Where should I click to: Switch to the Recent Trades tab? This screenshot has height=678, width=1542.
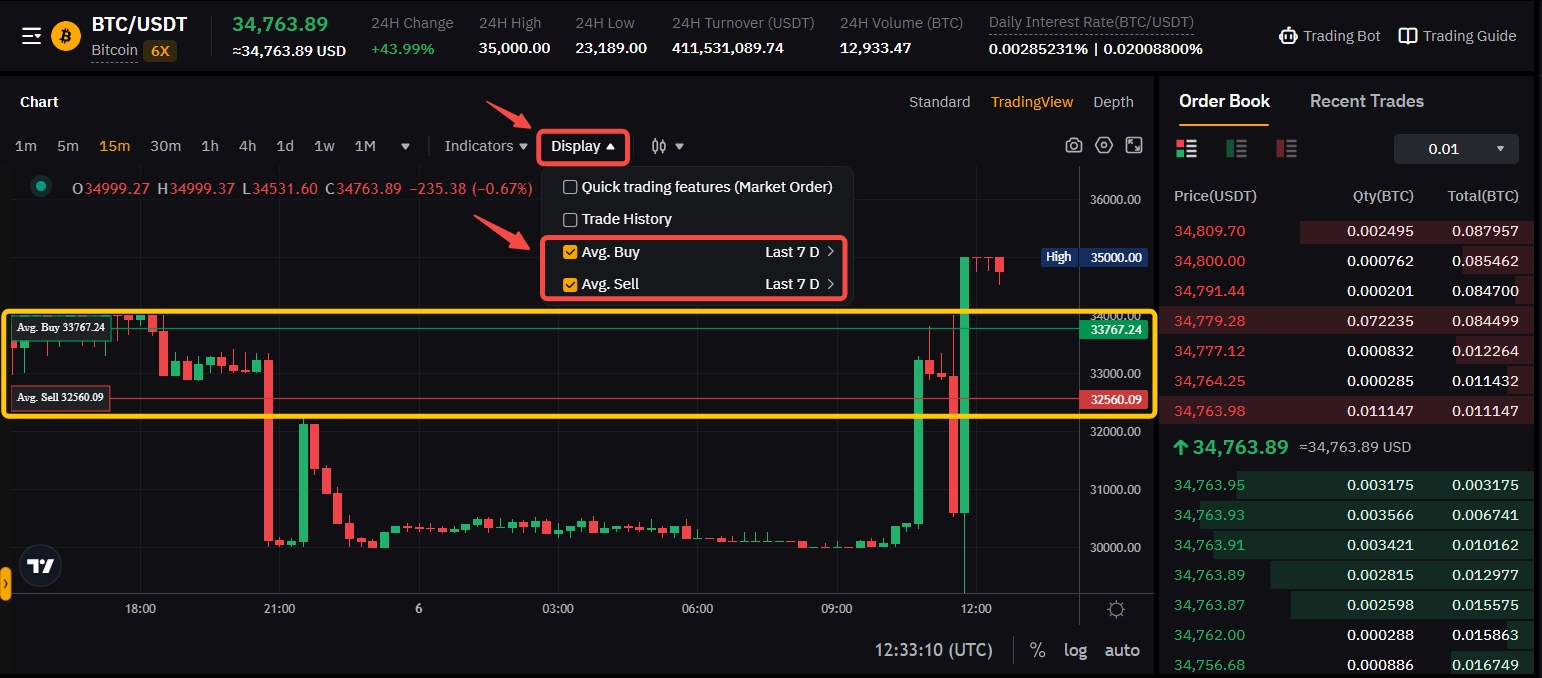point(1366,101)
